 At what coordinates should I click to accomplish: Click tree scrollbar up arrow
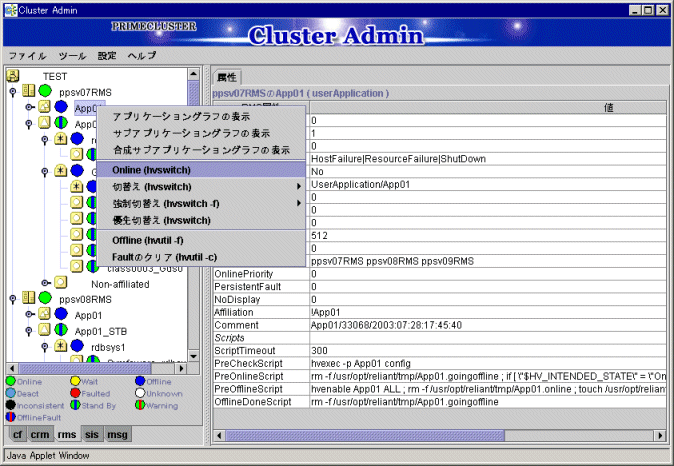click(193, 74)
